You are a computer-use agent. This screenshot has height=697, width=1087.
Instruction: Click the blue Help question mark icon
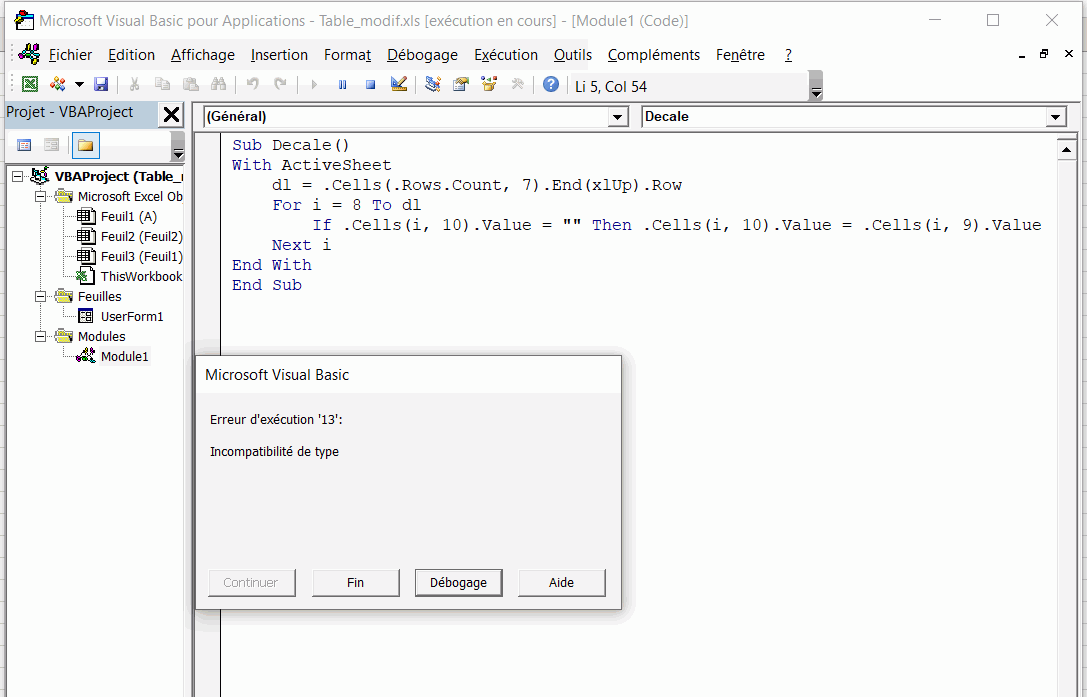tap(551, 85)
